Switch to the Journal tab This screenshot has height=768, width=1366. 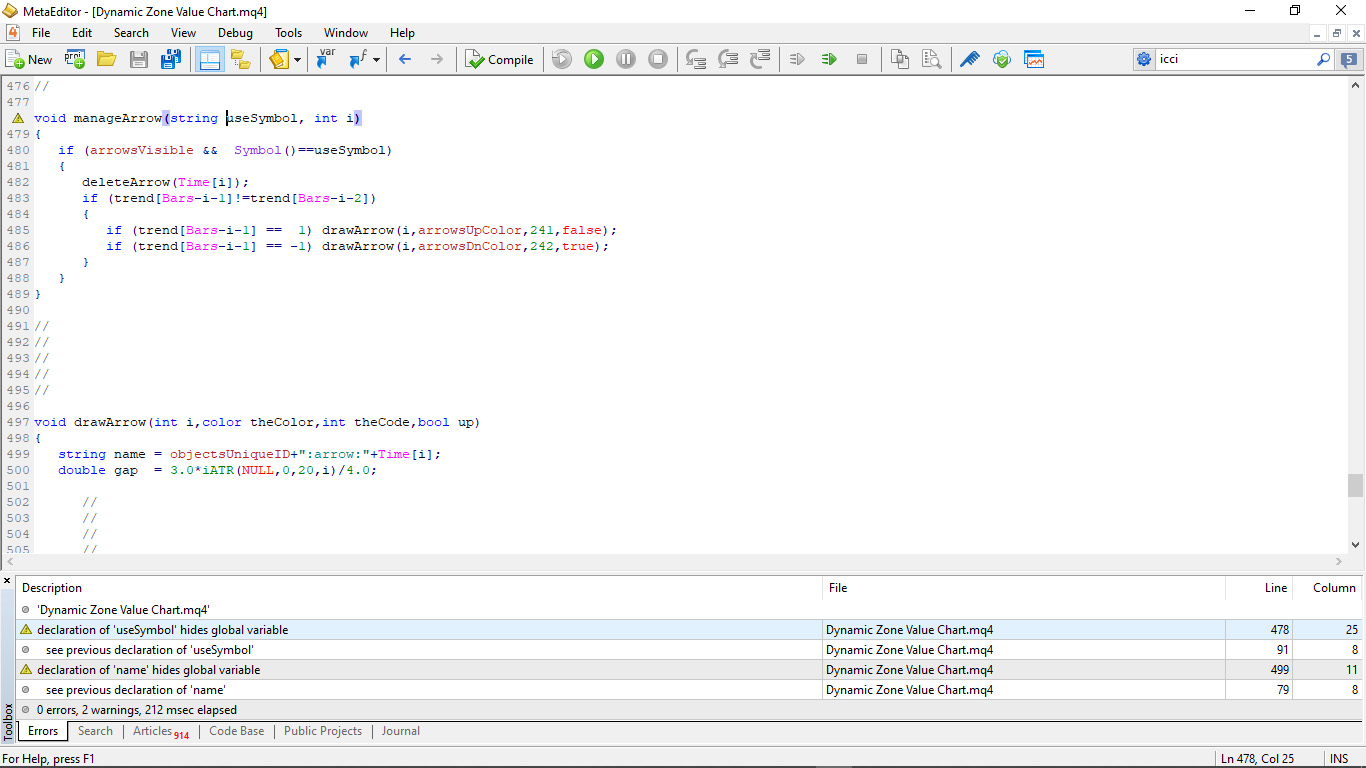[400, 731]
